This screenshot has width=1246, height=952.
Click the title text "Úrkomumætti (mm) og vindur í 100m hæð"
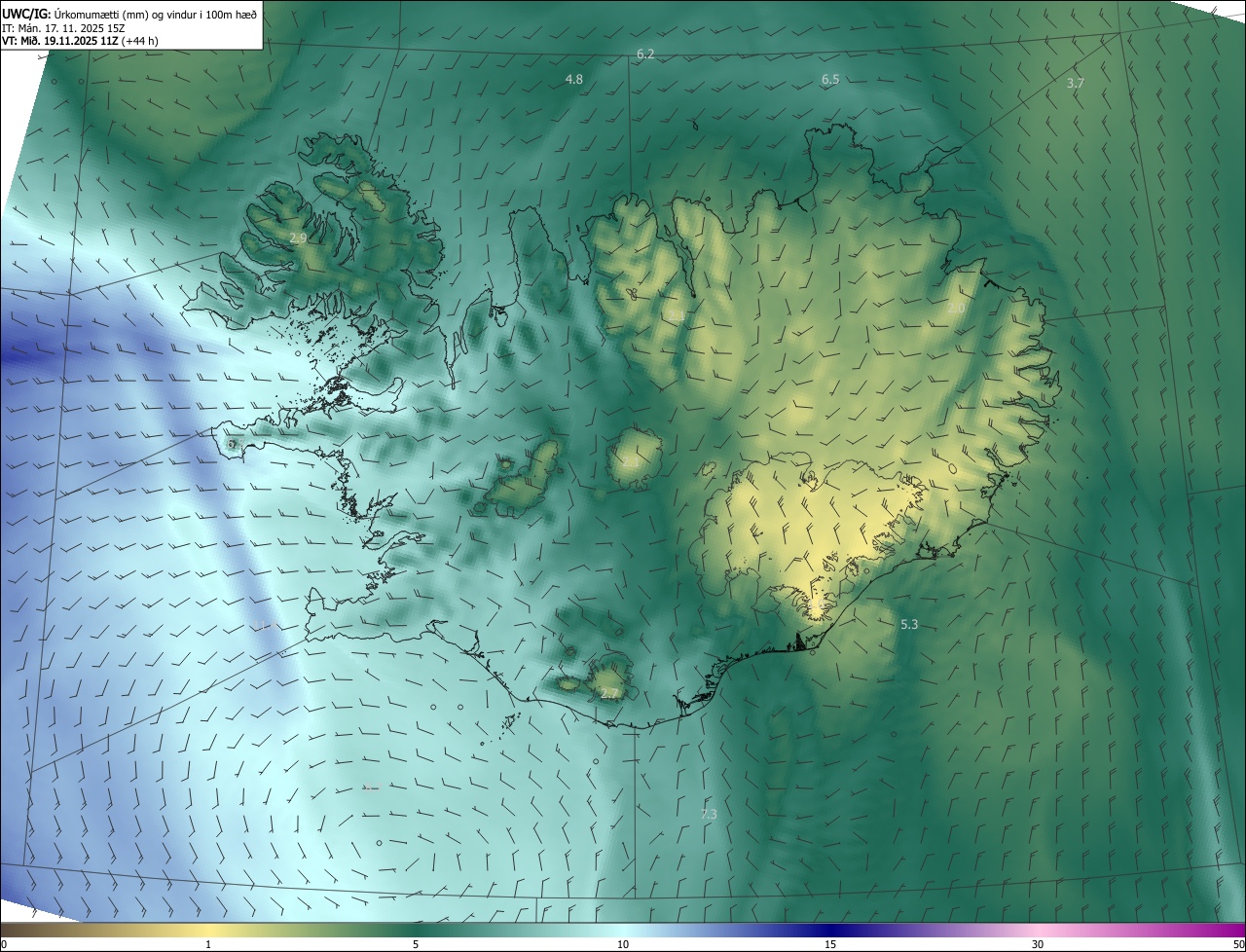156,15
